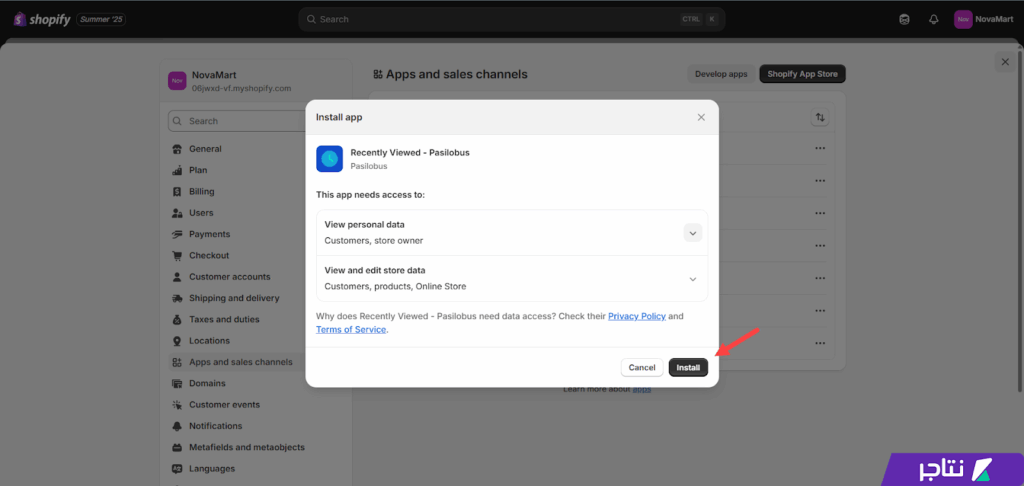Click the Locations pin icon
The width and height of the screenshot is (1024, 486).
coord(176,341)
